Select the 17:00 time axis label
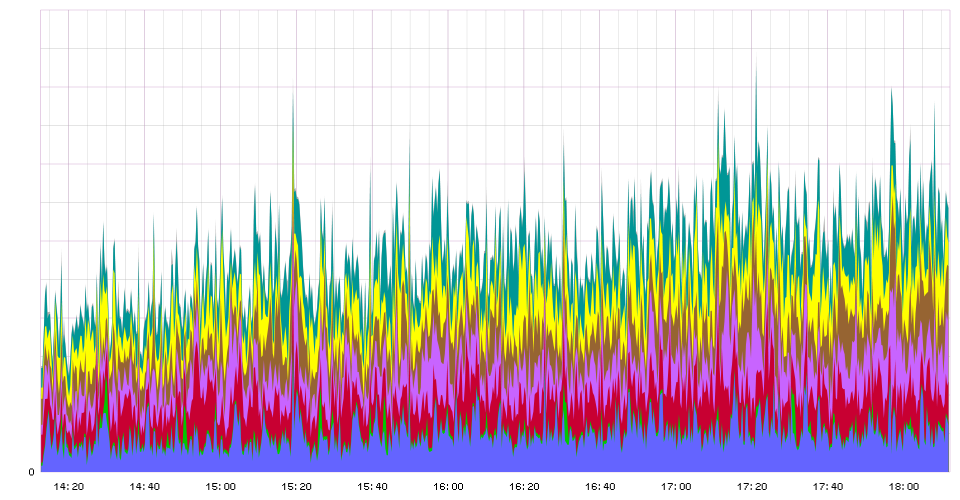This screenshot has height=500, width=960. click(x=676, y=487)
